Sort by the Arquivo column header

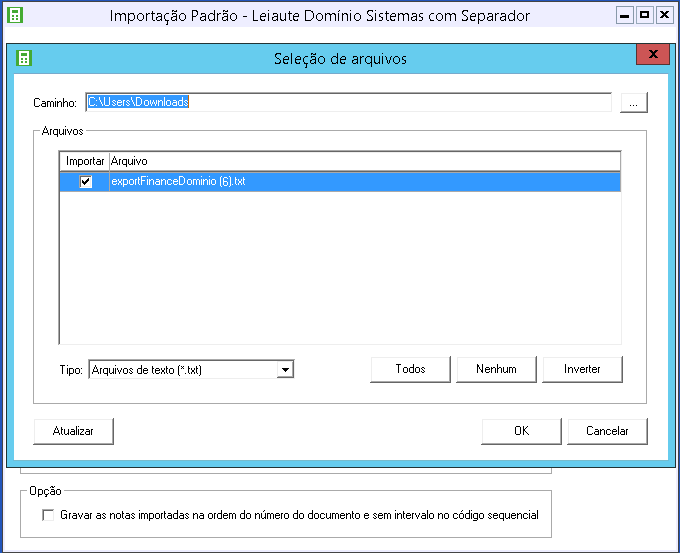pos(364,161)
